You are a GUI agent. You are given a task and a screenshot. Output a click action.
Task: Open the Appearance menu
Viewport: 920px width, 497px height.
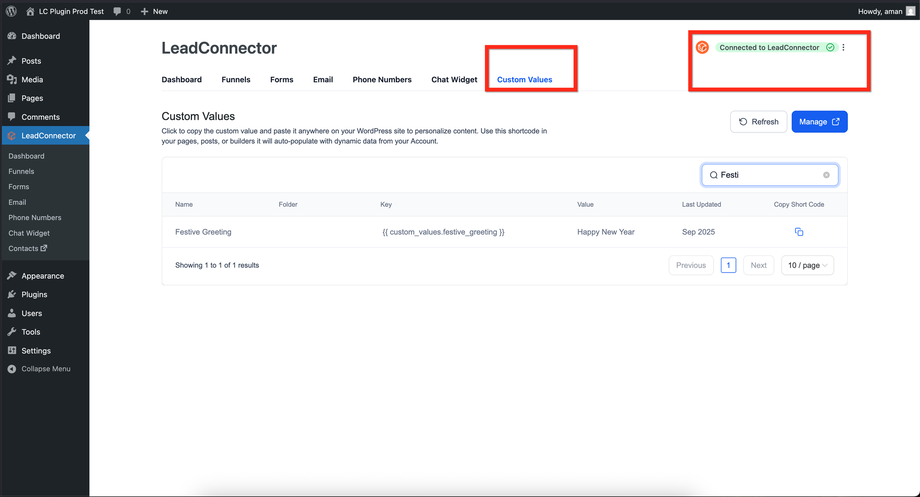click(x=43, y=276)
